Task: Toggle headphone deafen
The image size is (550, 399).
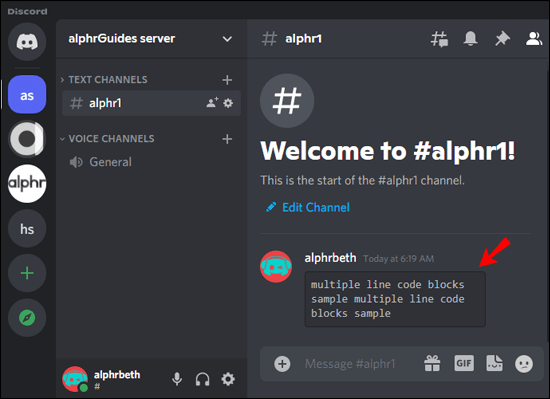Action: (x=202, y=379)
